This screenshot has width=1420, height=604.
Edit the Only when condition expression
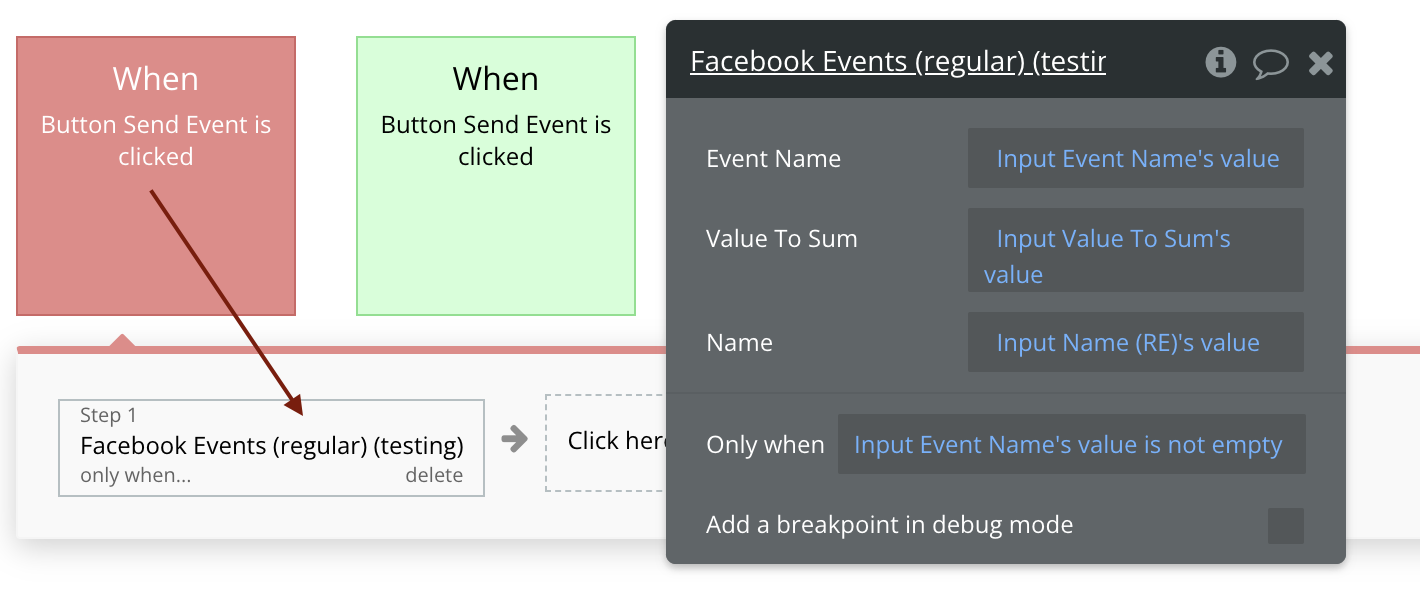click(1071, 444)
